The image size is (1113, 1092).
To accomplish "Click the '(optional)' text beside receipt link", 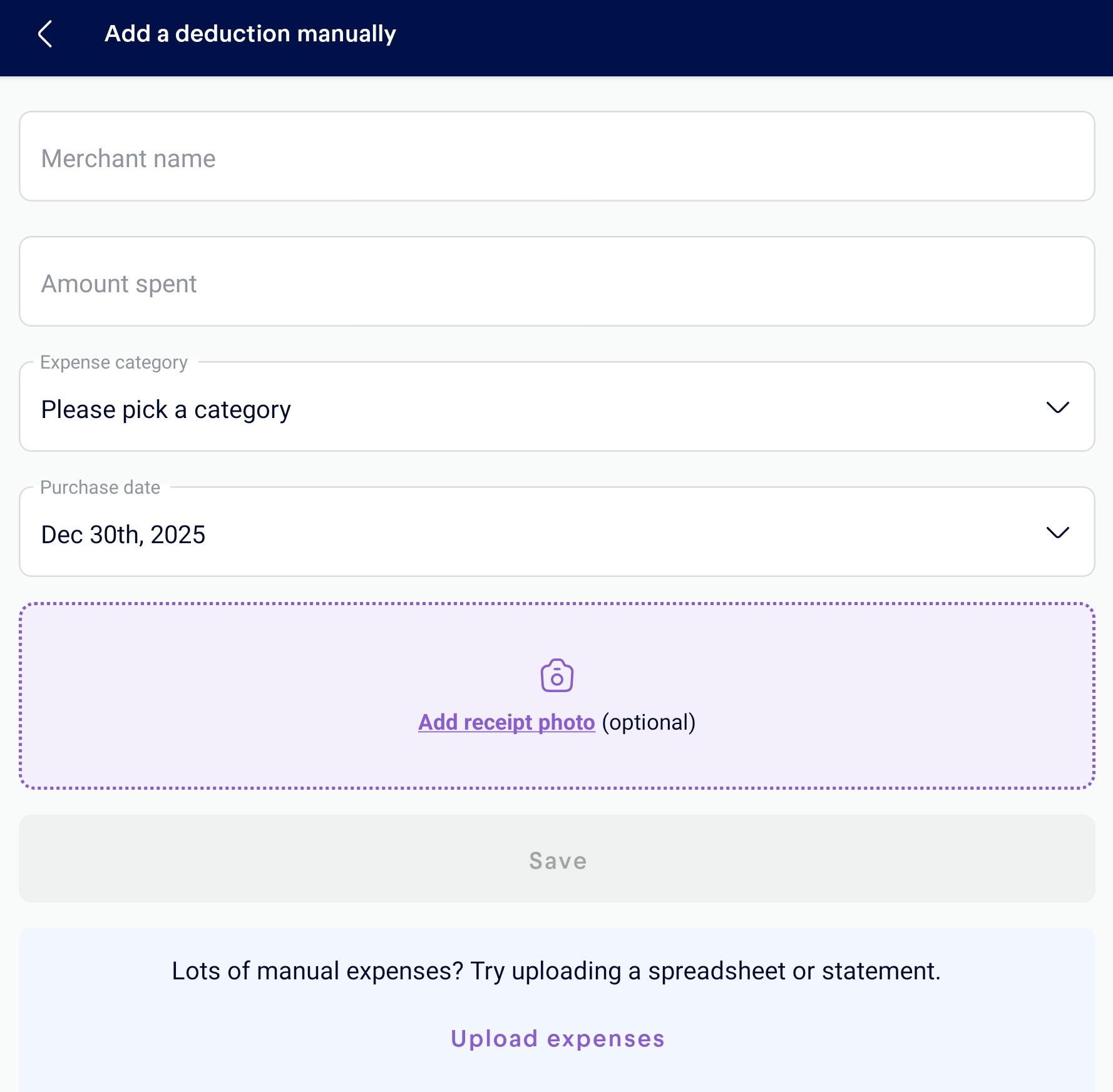I will [649, 722].
